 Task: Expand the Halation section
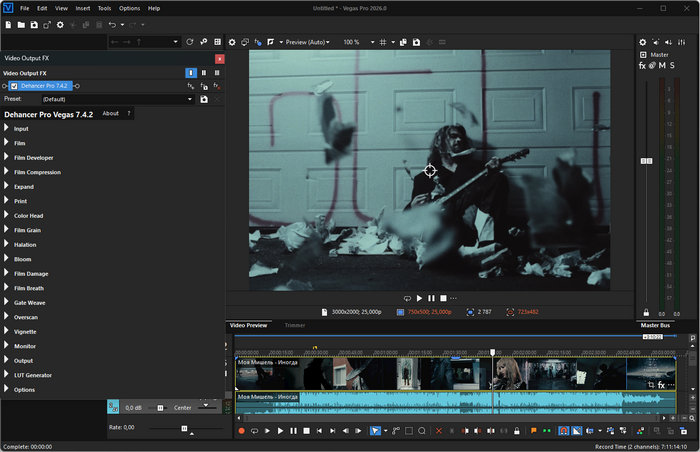point(6,244)
